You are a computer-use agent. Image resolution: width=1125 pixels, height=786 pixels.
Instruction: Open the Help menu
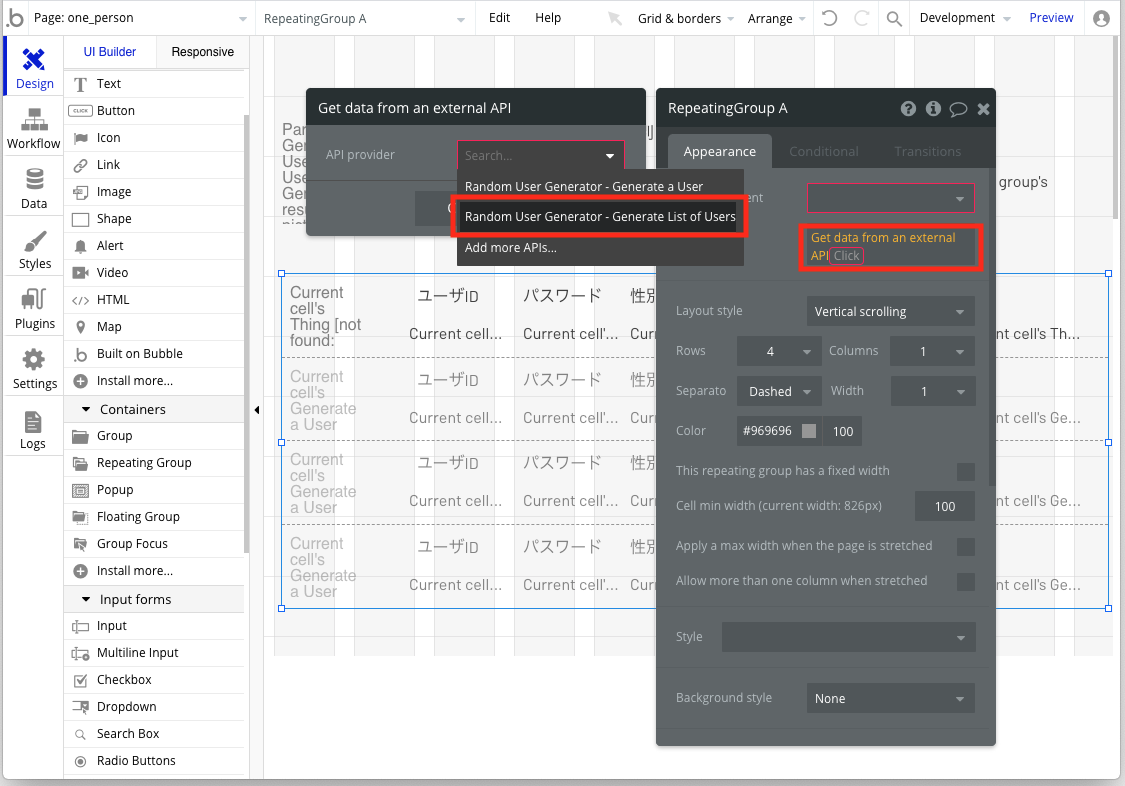point(548,18)
